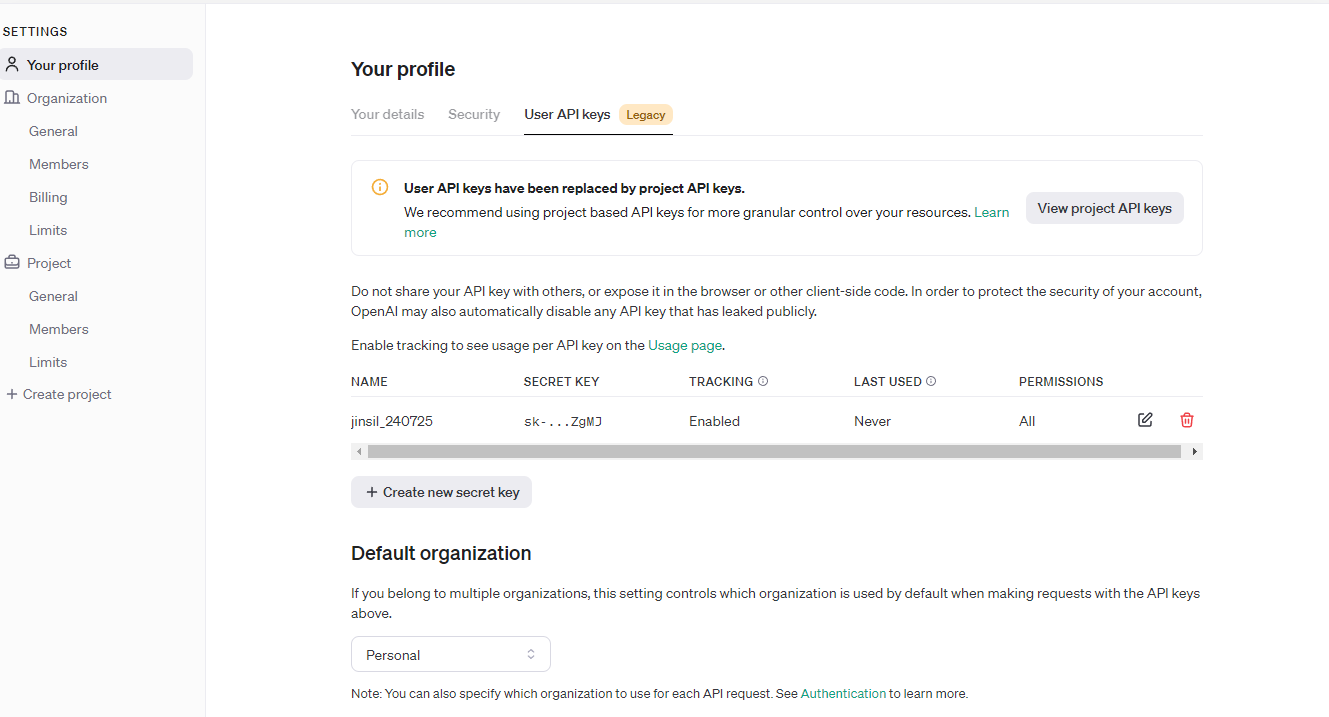Click the table's left scroll arrow
The image size is (1329, 717).
pyautogui.click(x=359, y=452)
